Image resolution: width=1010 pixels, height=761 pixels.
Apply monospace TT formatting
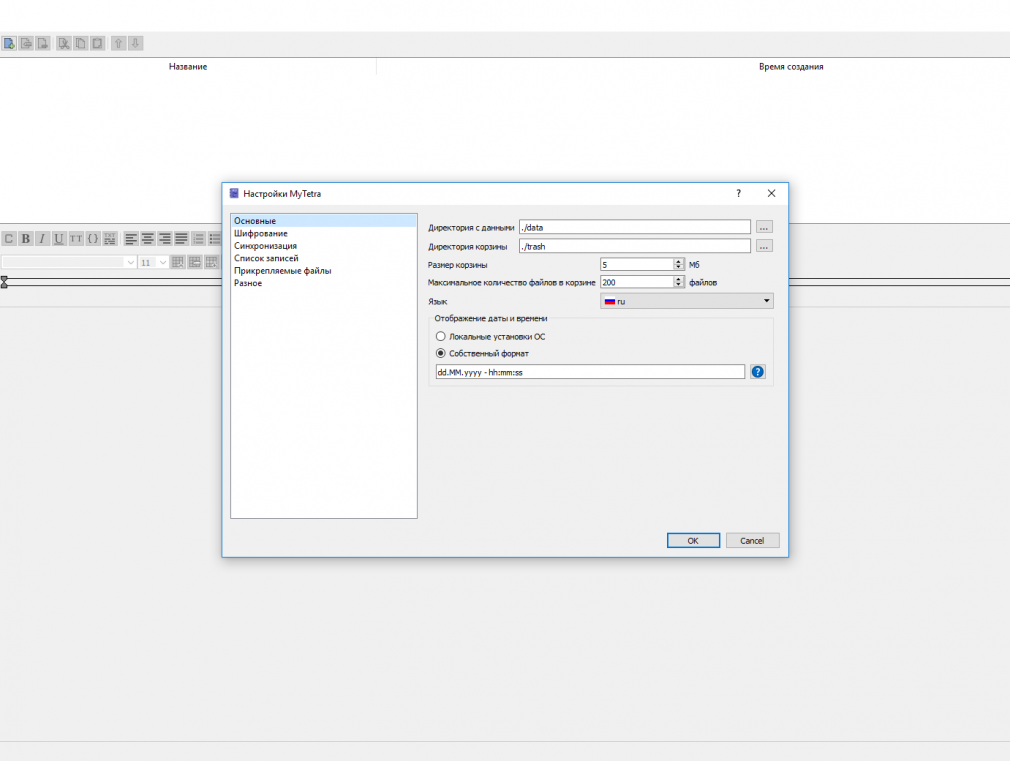(76, 238)
